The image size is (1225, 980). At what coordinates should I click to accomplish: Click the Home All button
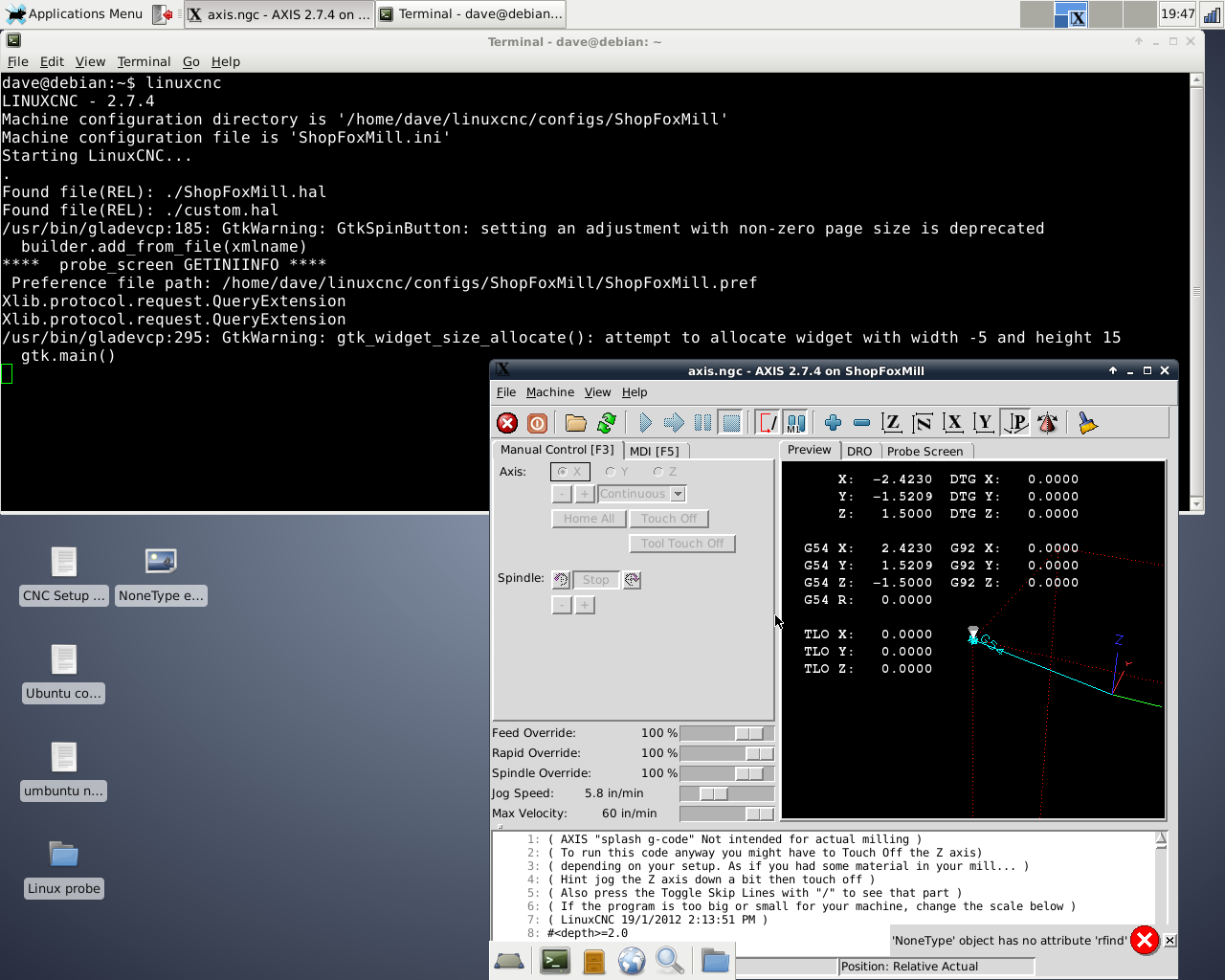[589, 519]
